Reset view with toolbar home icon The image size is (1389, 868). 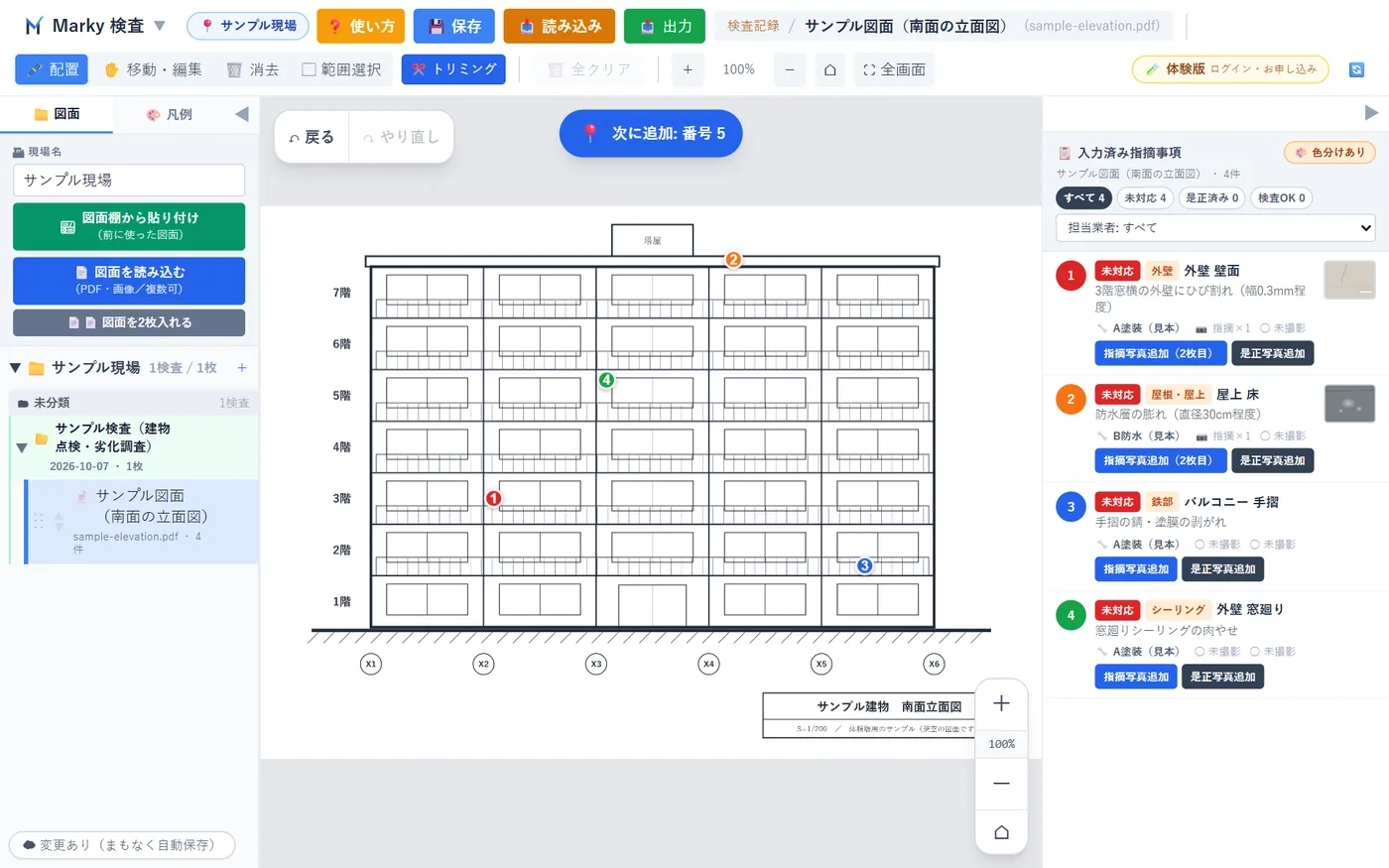830,69
